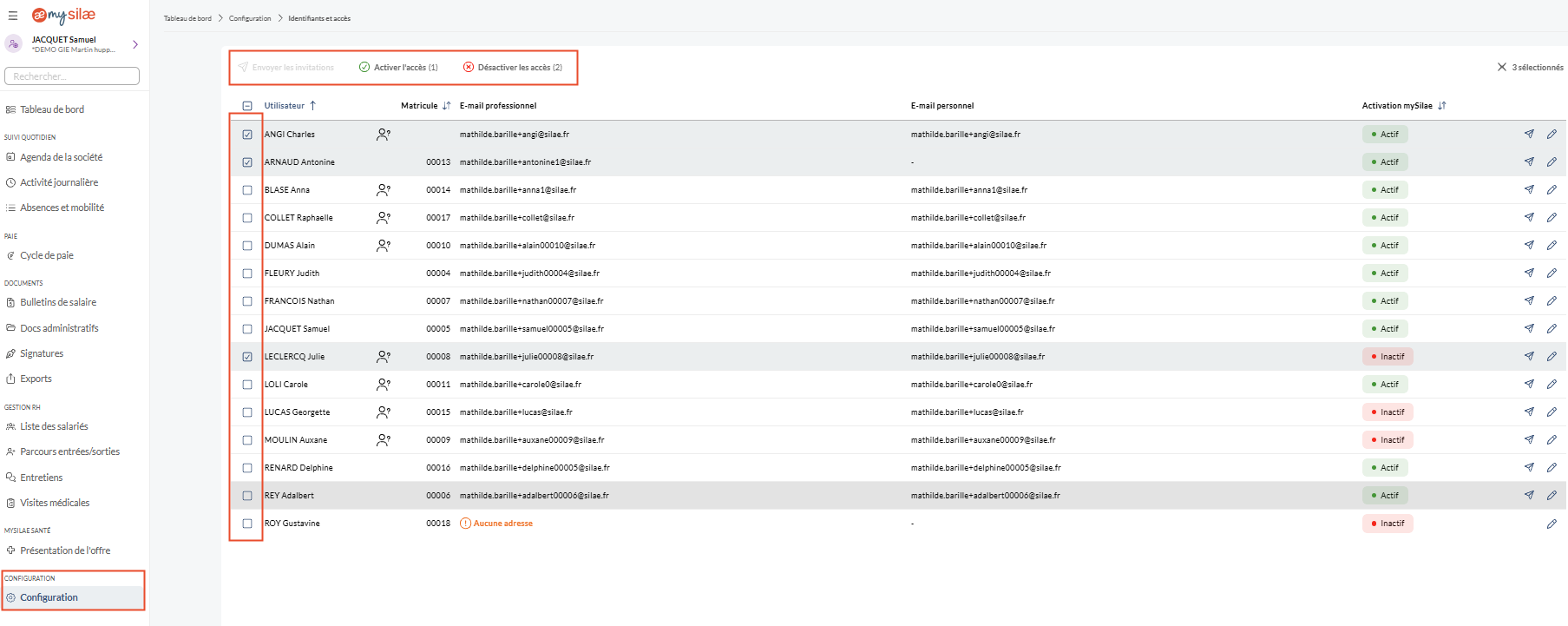Check the COLLET Raphaelle checkbox
Screen dimensions: 1568x626
click(x=247, y=218)
